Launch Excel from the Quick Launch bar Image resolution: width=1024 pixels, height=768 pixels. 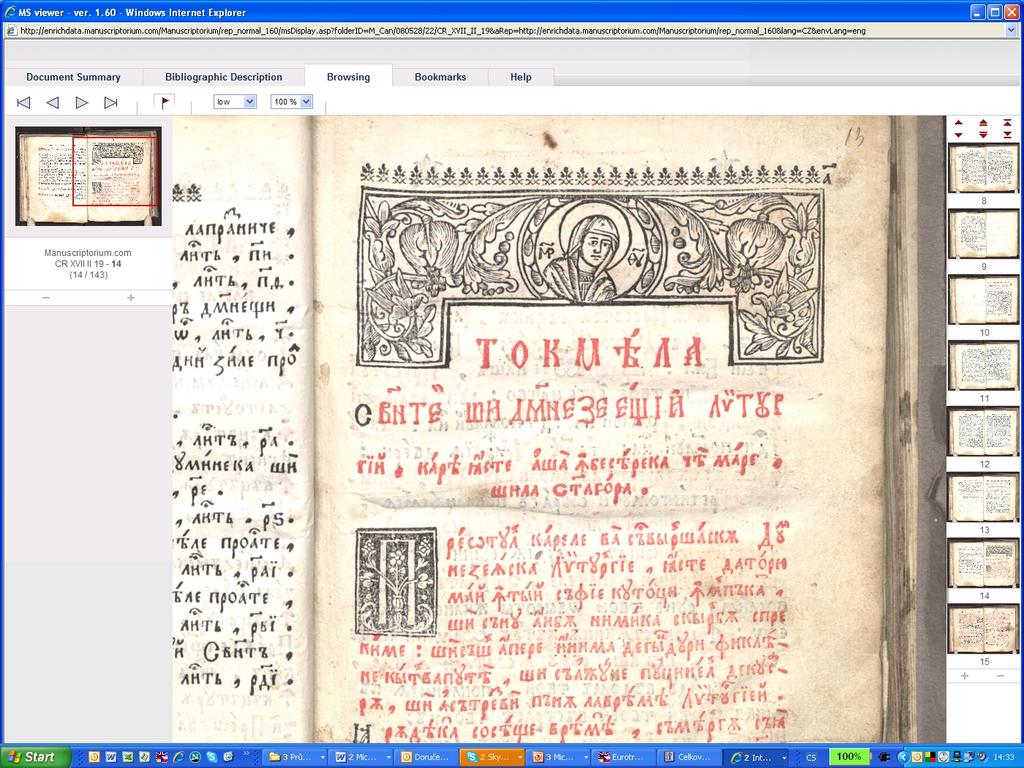(x=128, y=758)
